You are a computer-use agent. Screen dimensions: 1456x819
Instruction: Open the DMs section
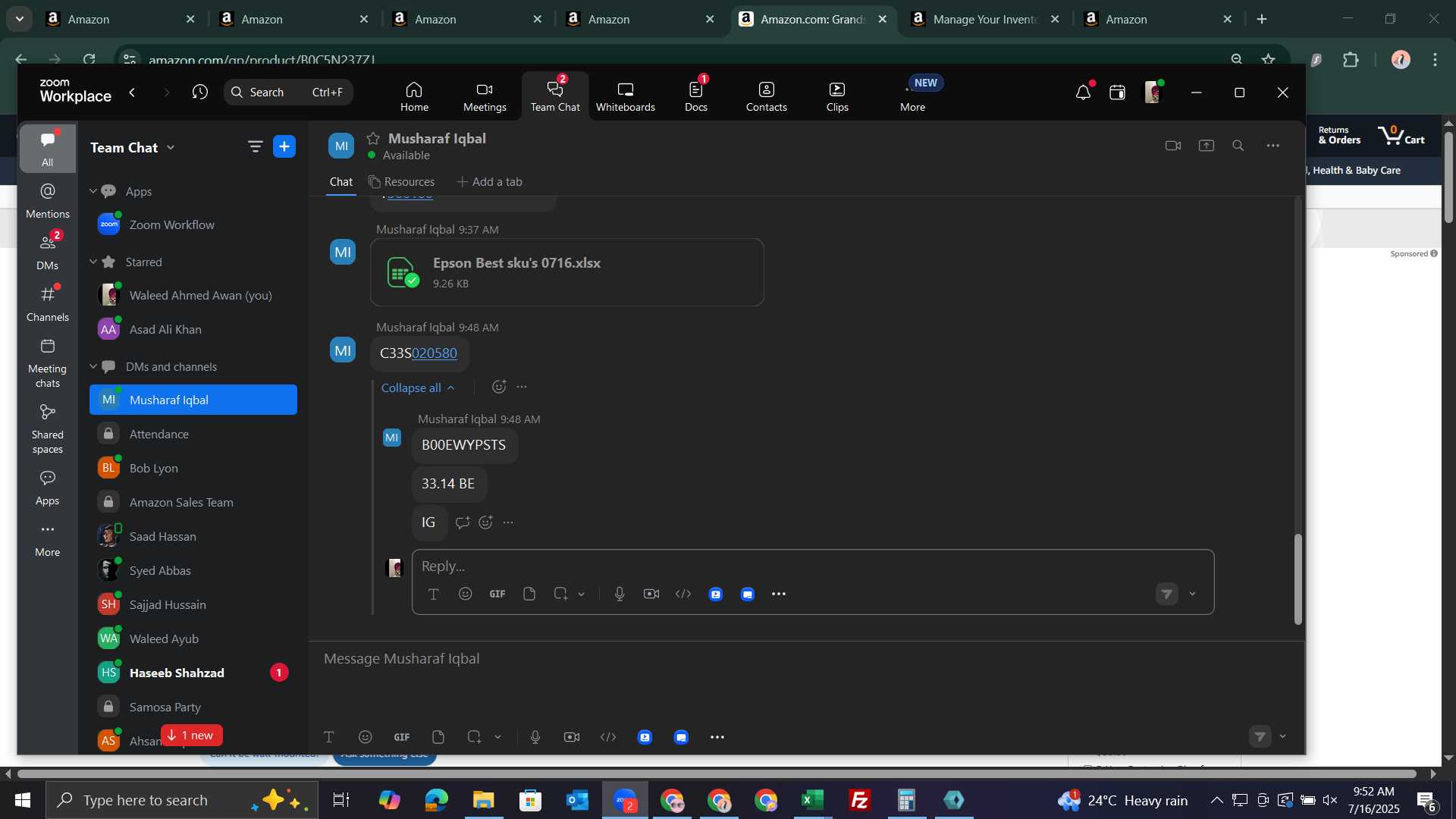pos(48,252)
